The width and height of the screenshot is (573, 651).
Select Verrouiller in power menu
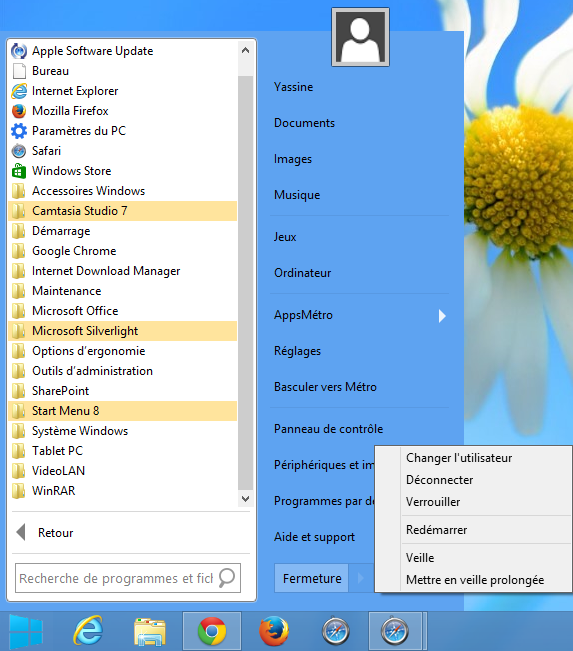tap(433, 502)
